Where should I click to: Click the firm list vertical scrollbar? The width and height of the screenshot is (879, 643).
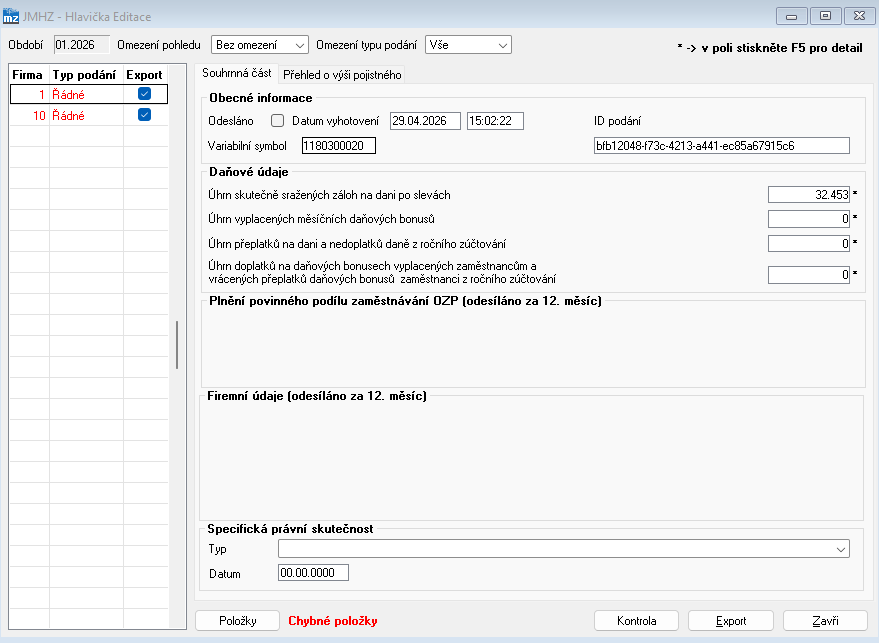tap(177, 345)
